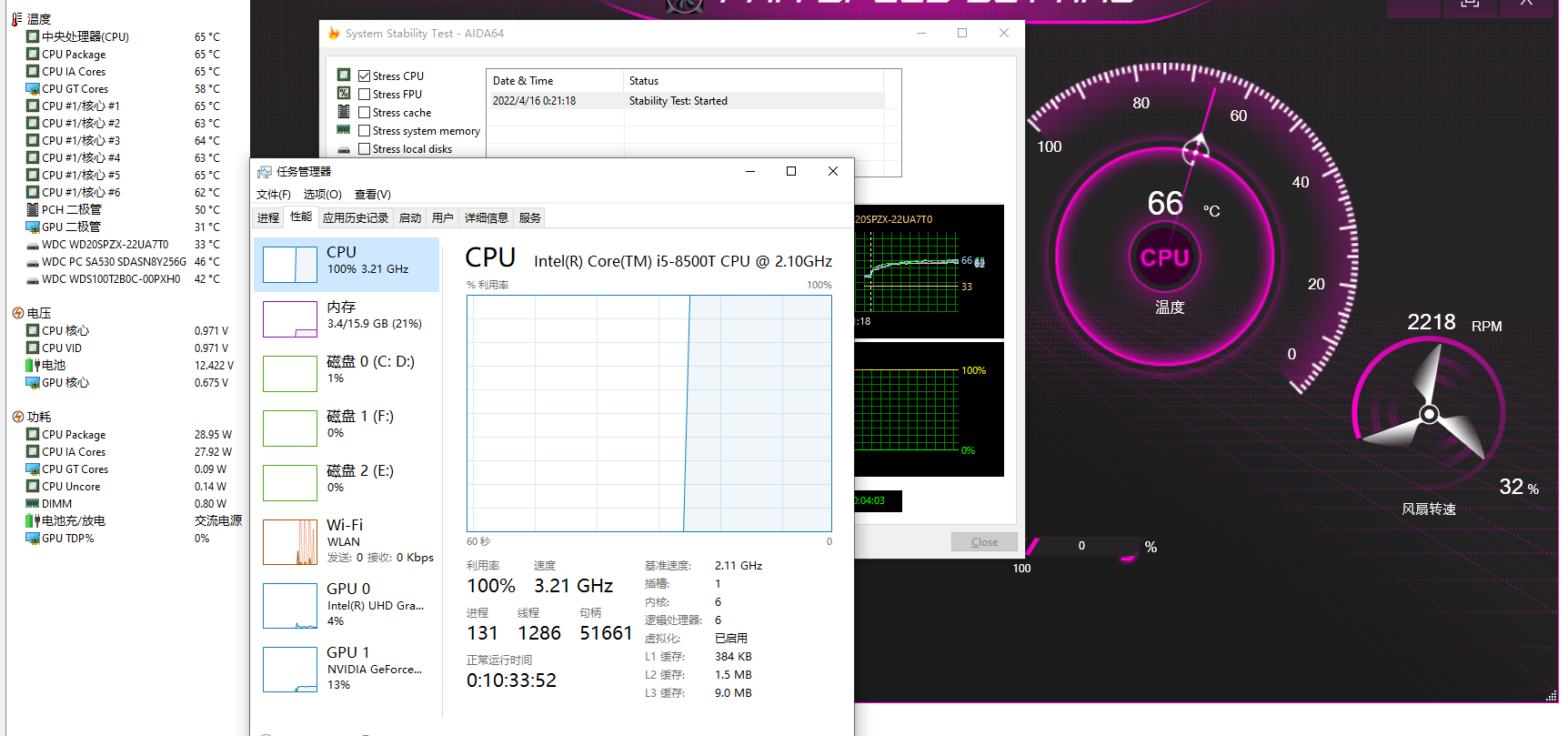Open the 选项(O) menu in Task Manager
The image size is (1568, 736).
click(323, 195)
